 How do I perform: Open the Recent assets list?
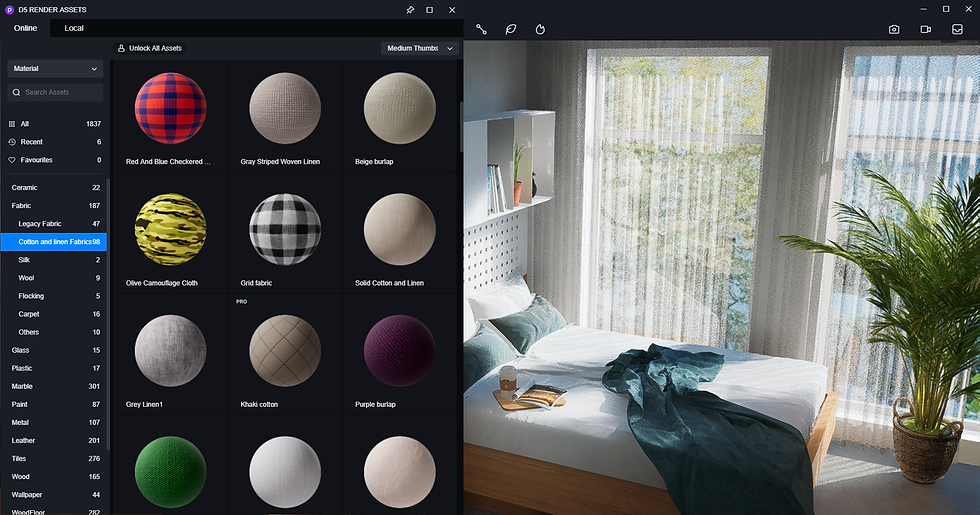54,142
